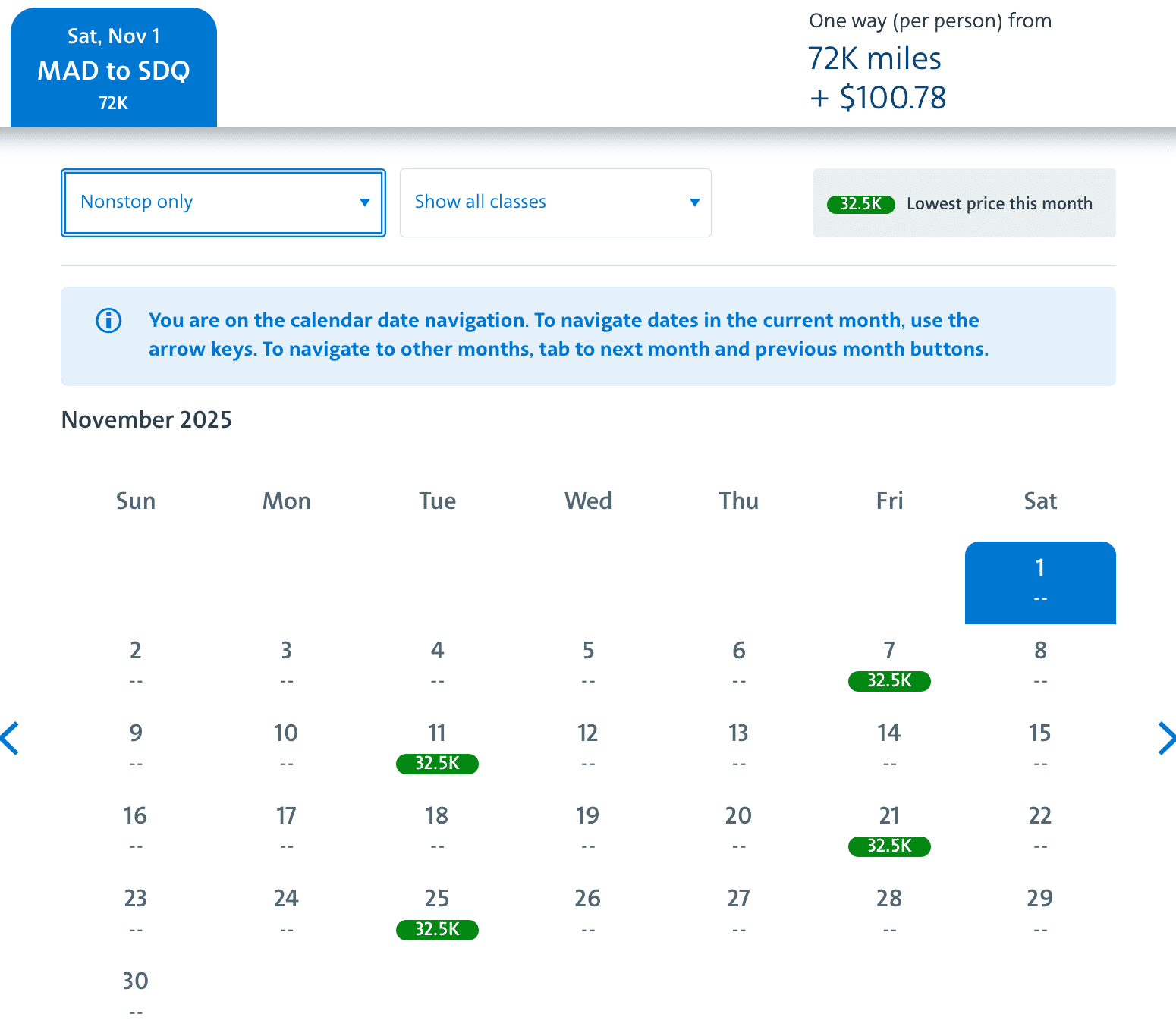Screen dimensions: 1176x1036
Task: Select Wednesday November 19
Action: coord(587,829)
